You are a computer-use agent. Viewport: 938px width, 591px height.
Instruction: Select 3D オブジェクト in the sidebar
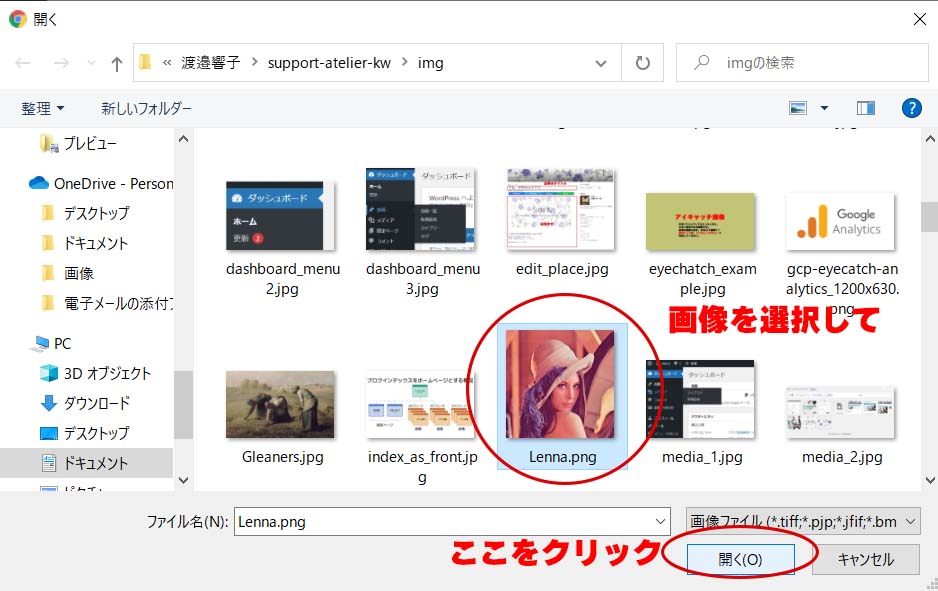[x=107, y=373]
